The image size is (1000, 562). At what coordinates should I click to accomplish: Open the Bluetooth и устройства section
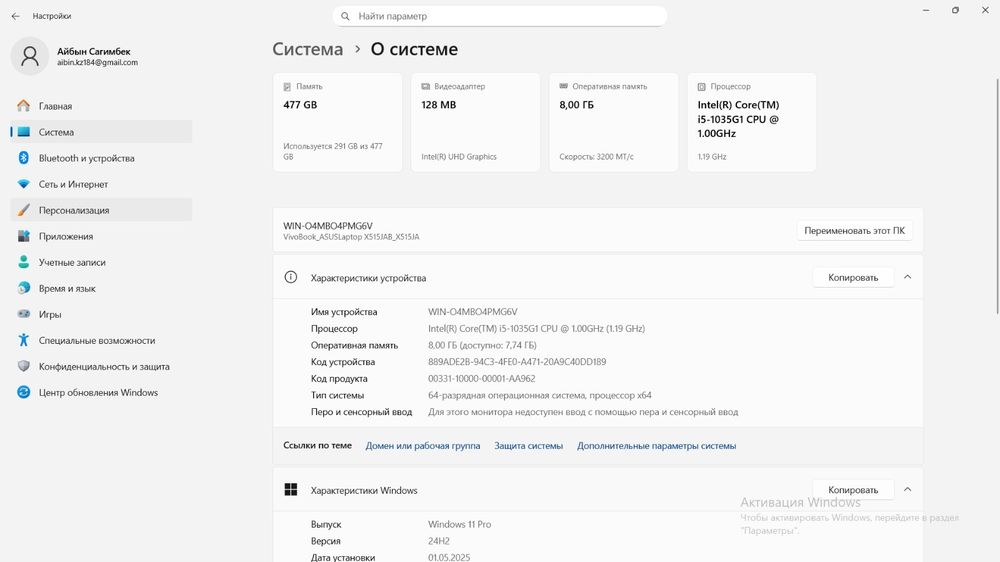(86, 158)
